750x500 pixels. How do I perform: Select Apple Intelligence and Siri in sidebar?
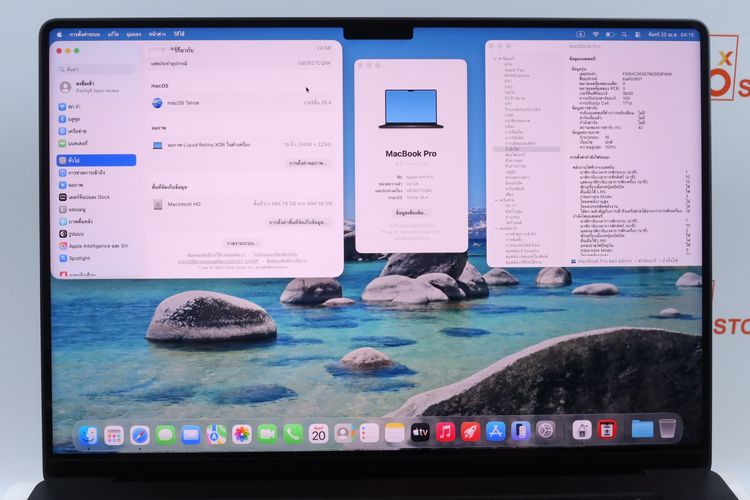[96, 246]
